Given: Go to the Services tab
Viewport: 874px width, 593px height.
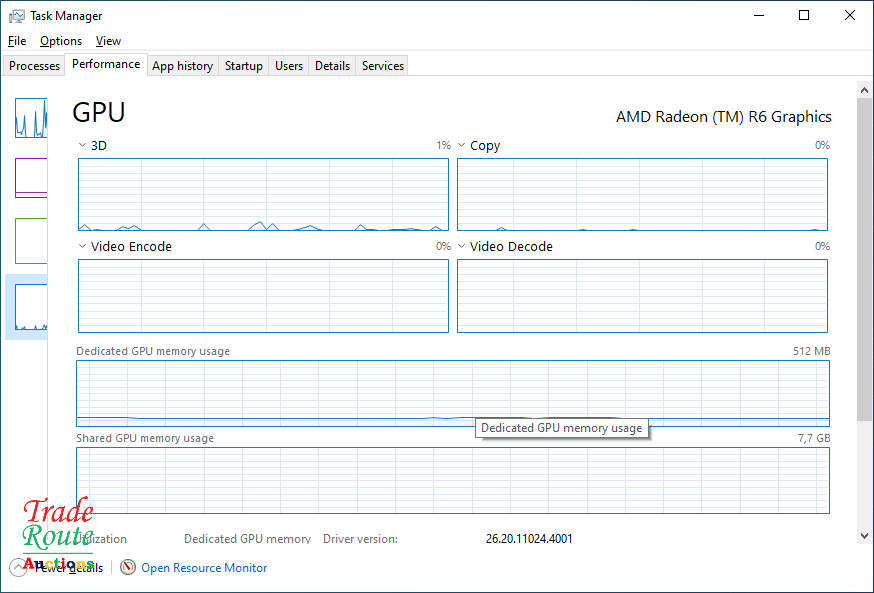Looking at the screenshot, I should pos(383,66).
